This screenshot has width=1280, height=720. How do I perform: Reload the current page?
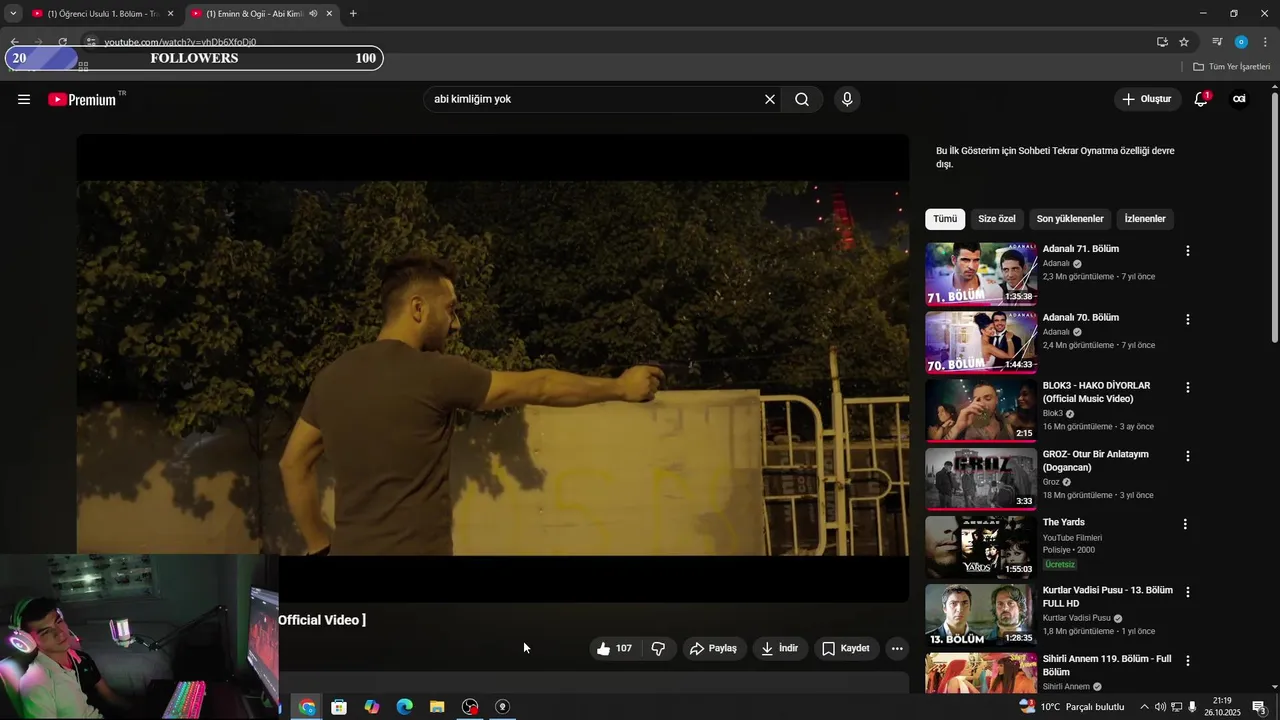point(62,42)
